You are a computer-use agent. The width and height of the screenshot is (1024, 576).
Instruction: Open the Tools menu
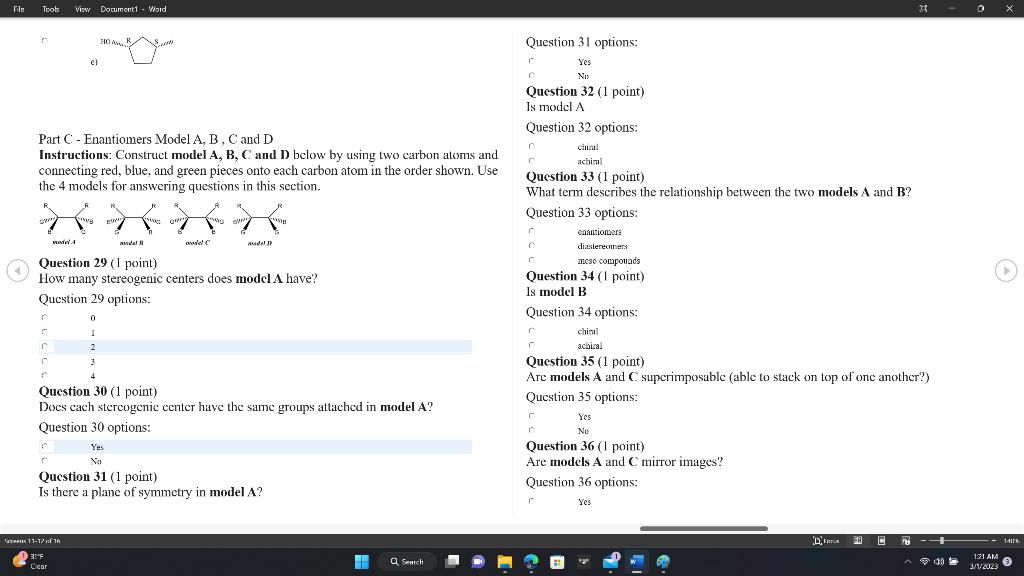(50, 9)
